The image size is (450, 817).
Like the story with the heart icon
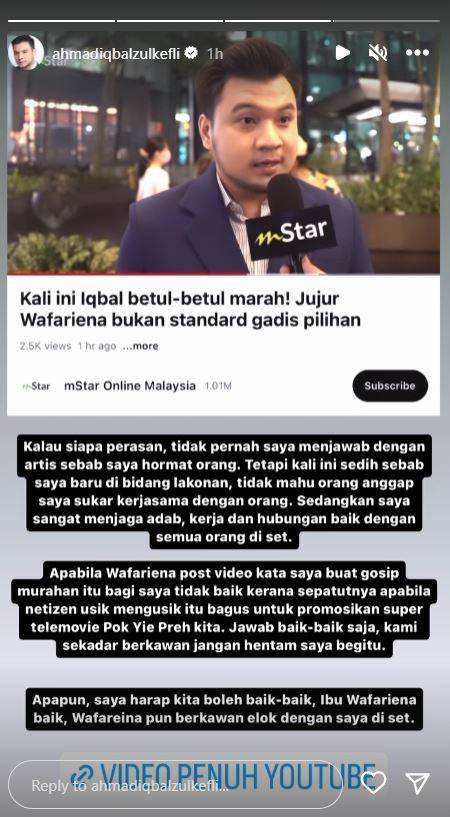coord(374,783)
